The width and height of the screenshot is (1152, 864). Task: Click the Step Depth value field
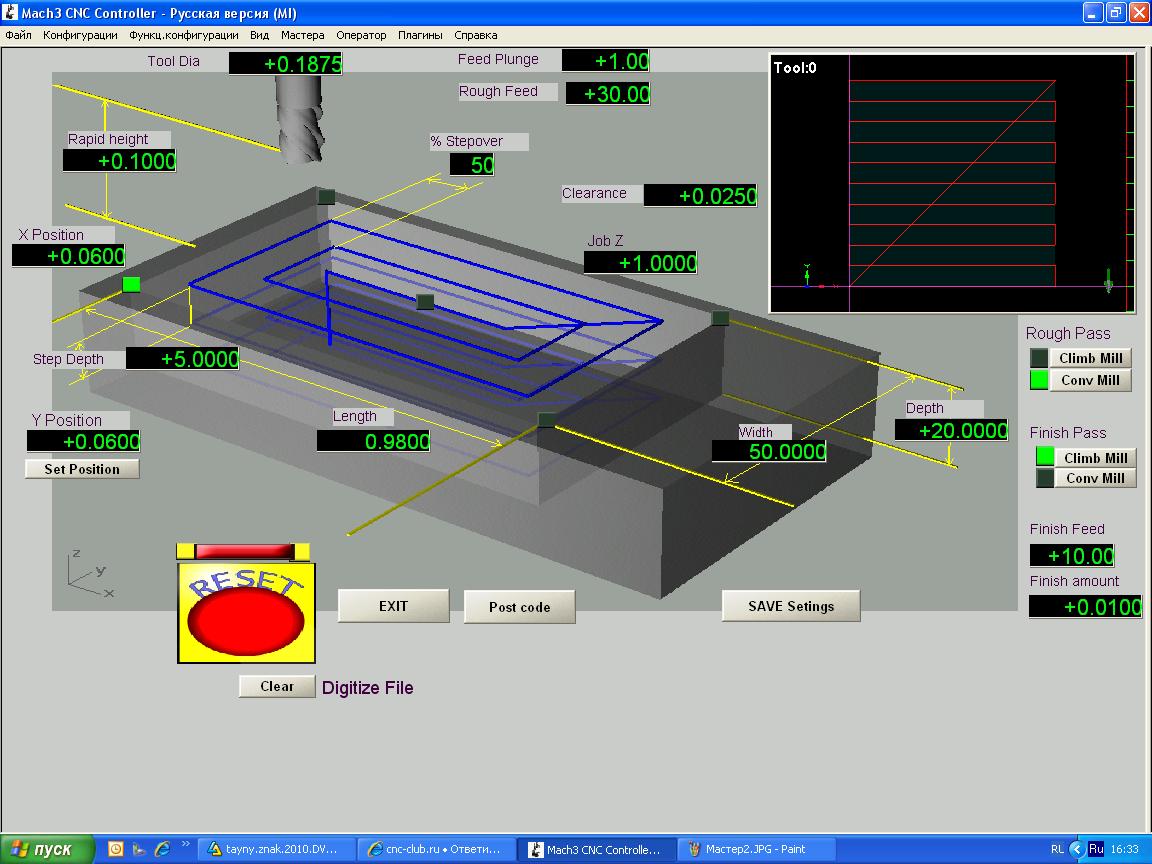coord(183,359)
